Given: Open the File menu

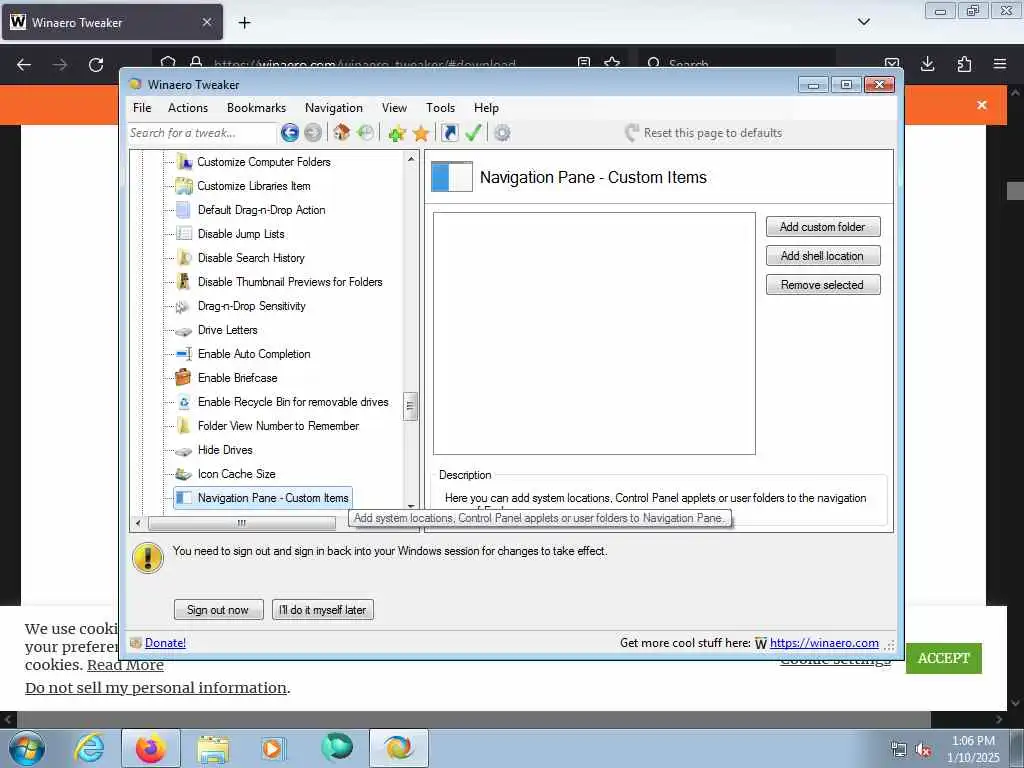Looking at the screenshot, I should (x=142, y=108).
